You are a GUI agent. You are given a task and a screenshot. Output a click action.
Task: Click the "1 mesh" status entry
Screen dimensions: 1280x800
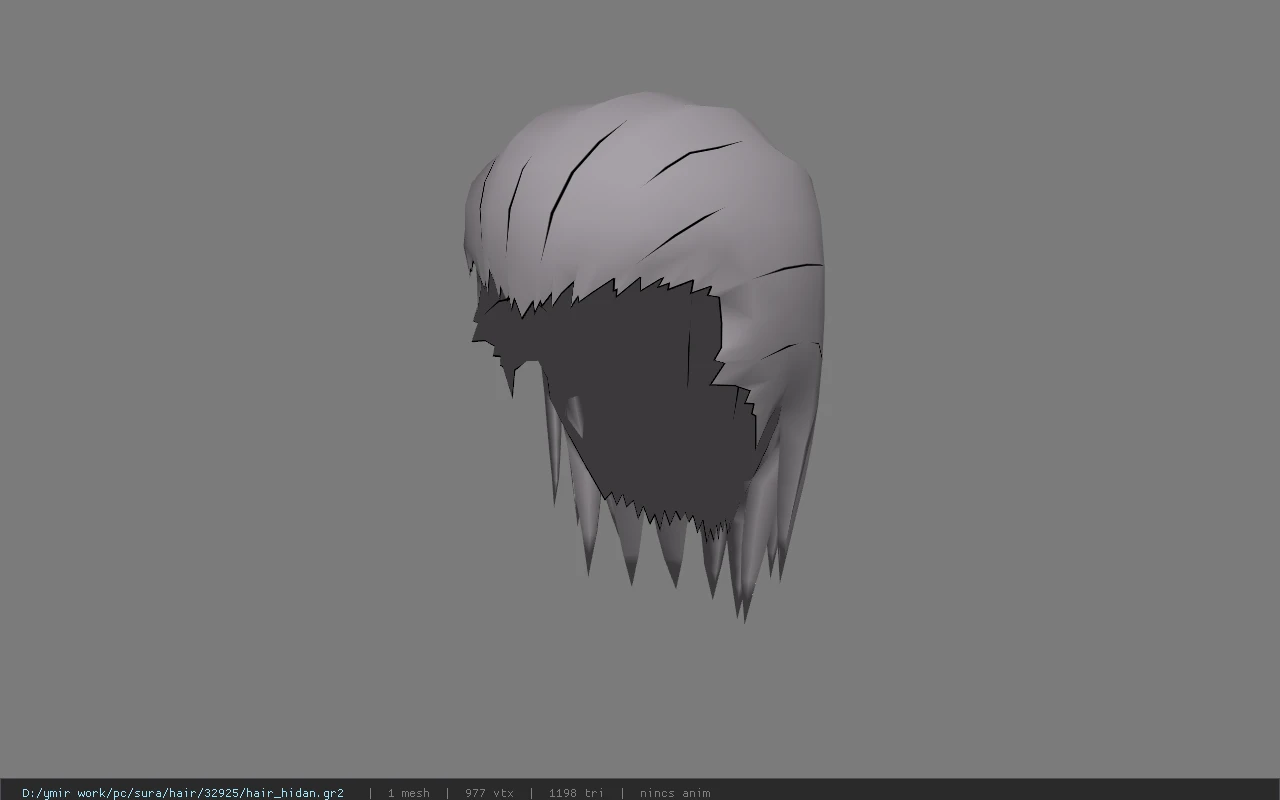coord(409,793)
